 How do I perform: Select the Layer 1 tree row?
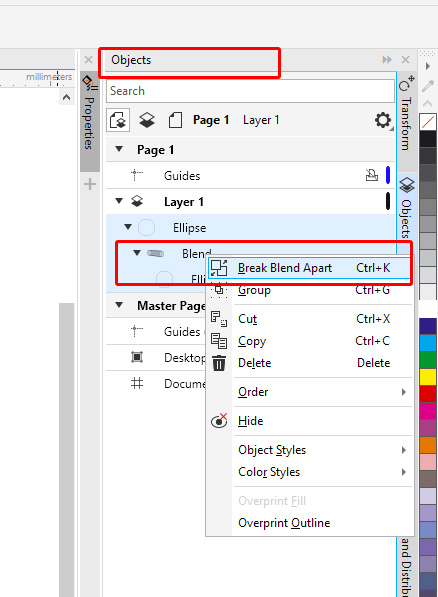251,201
